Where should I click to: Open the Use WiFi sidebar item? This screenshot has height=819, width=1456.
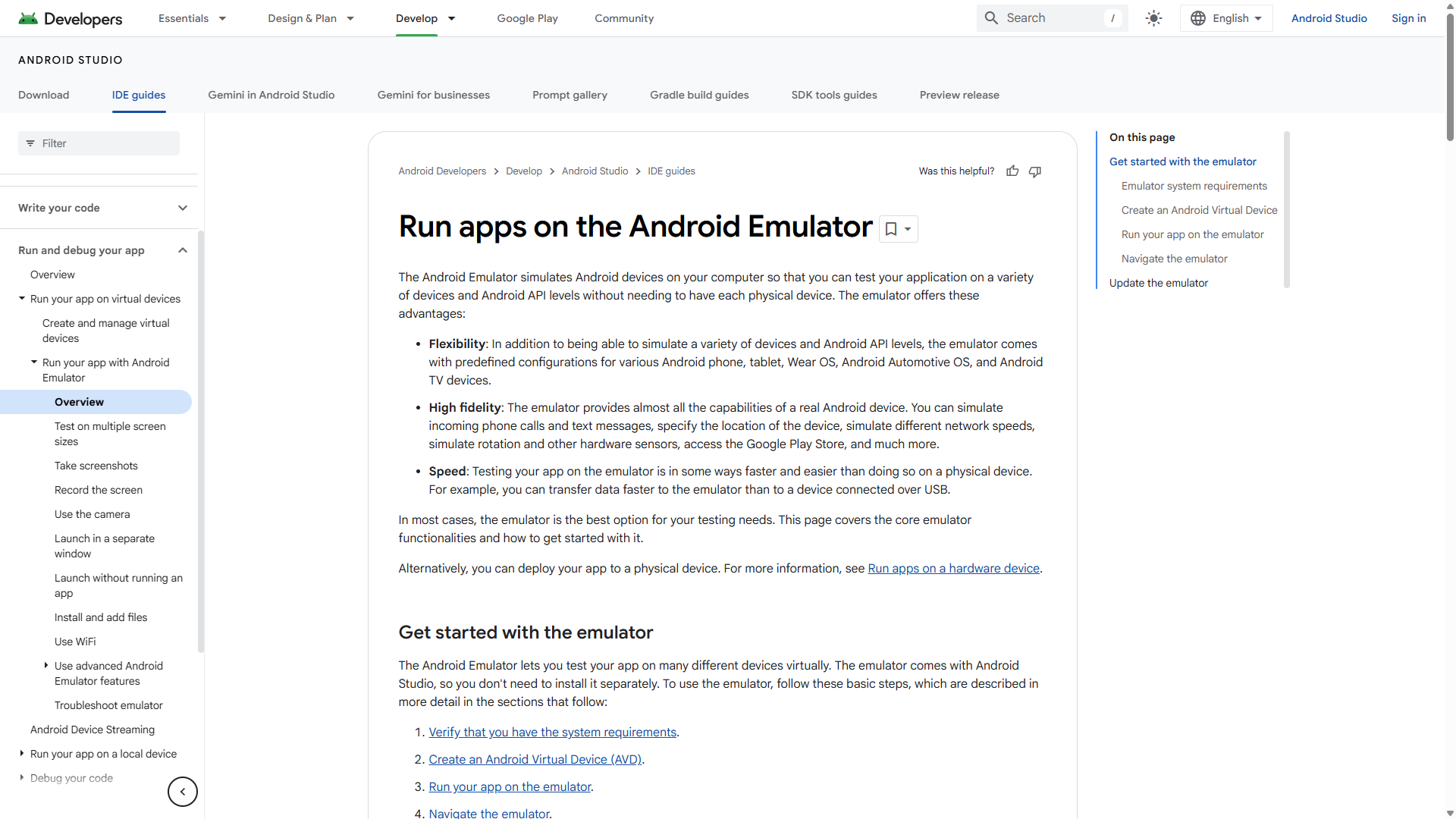pos(75,642)
